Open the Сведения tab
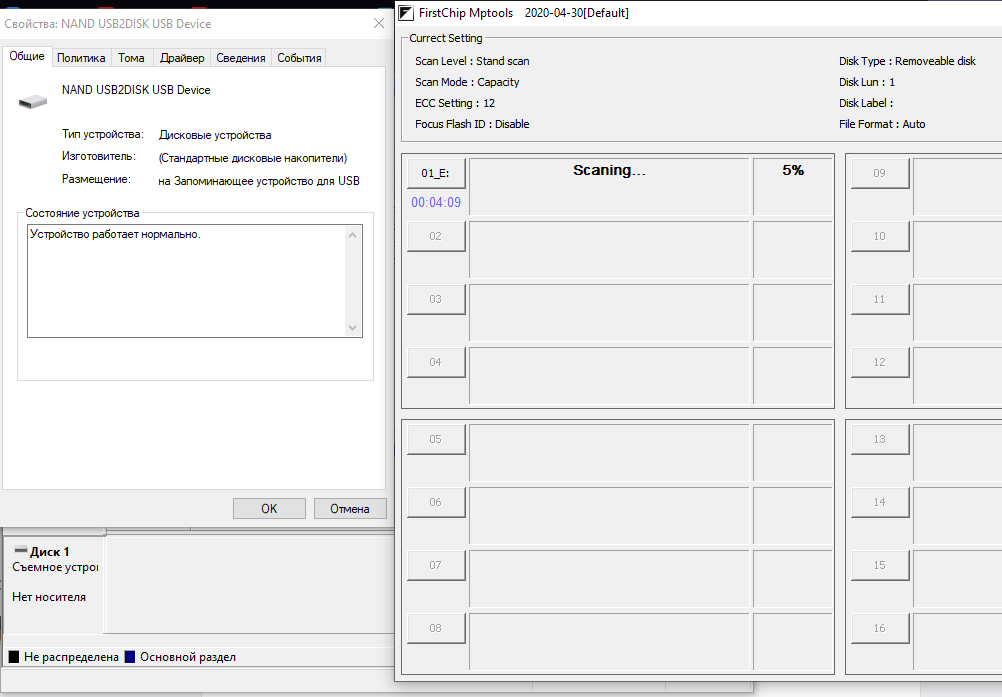This screenshot has height=697, width=1002. [x=241, y=58]
